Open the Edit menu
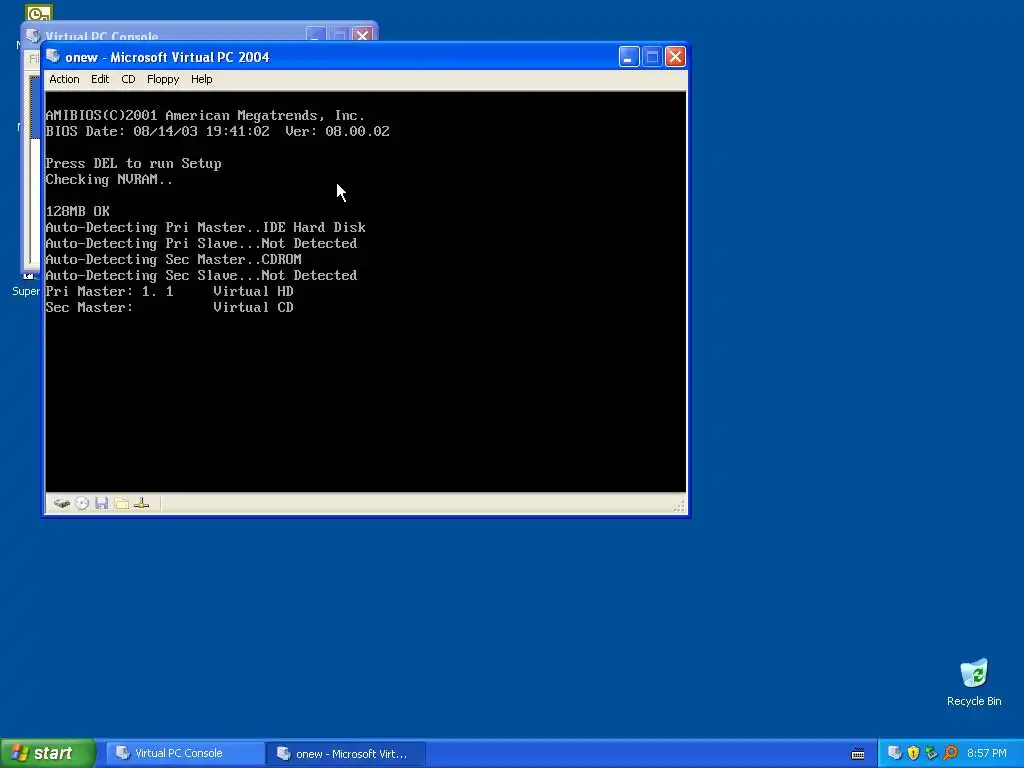Screen dimensions: 1024x768 click(100, 79)
